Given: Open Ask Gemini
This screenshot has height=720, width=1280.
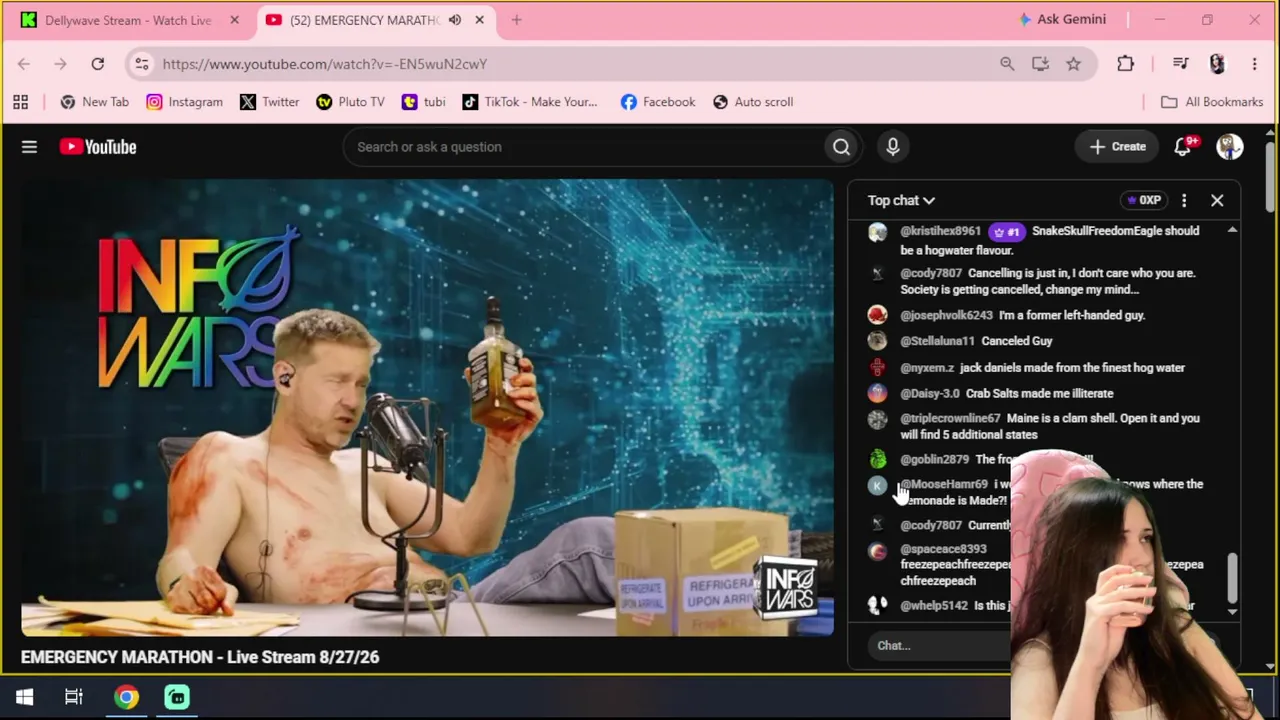Looking at the screenshot, I should coord(1062,19).
